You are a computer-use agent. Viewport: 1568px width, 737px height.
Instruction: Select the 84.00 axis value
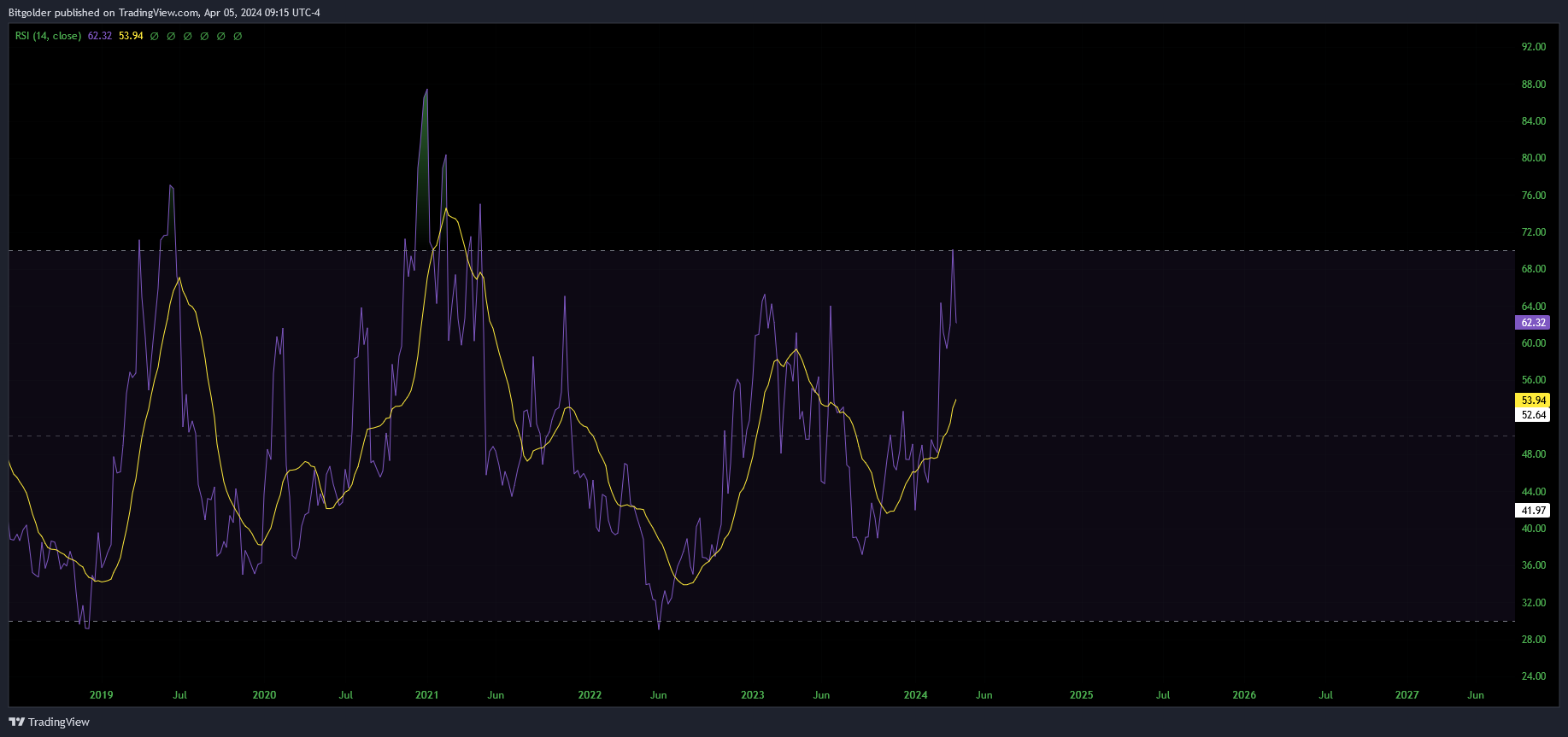click(x=1534, y=121)
